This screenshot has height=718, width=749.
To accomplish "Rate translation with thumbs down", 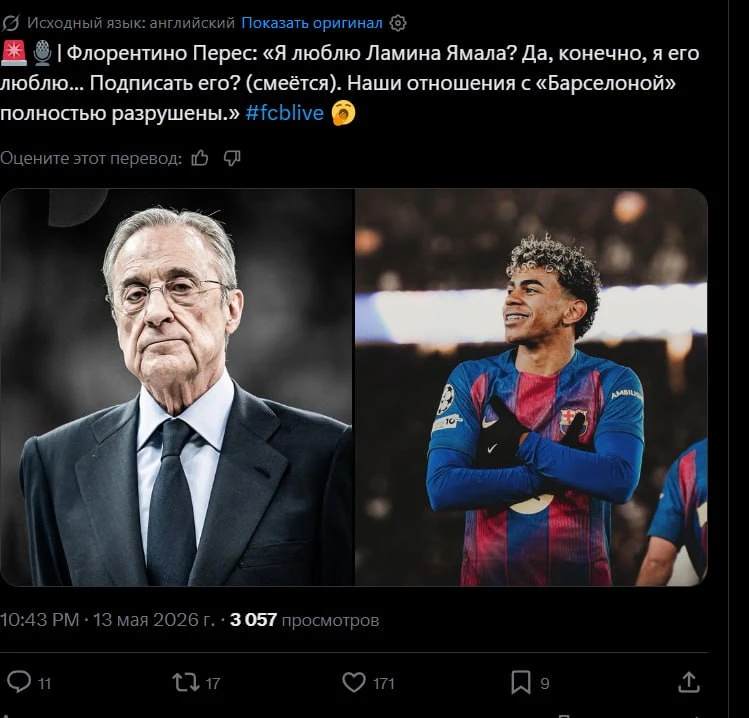I will (x=232, y=158).
